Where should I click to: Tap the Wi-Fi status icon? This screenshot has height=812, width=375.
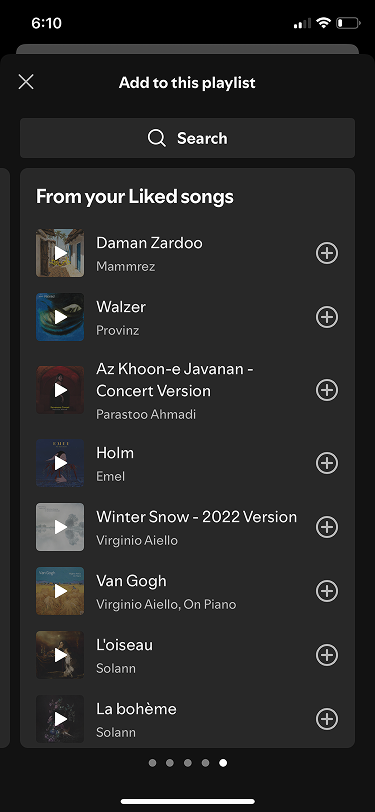point(324,23)
